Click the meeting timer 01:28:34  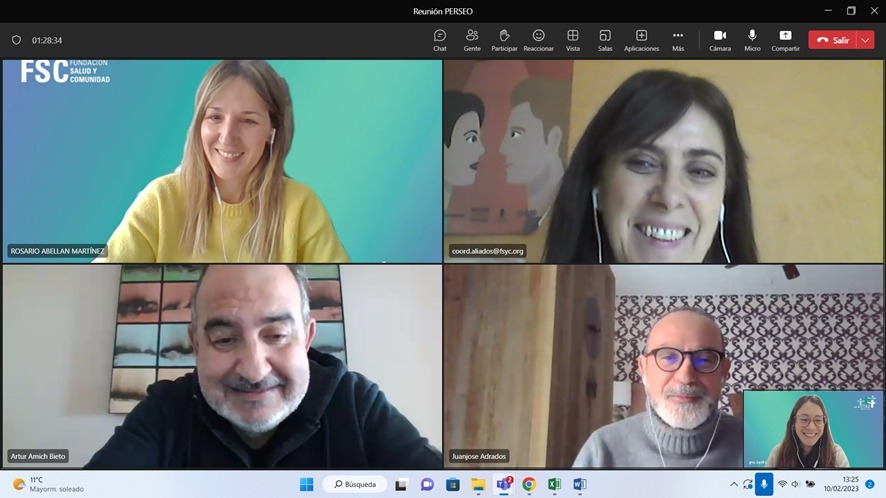(47, 41)
